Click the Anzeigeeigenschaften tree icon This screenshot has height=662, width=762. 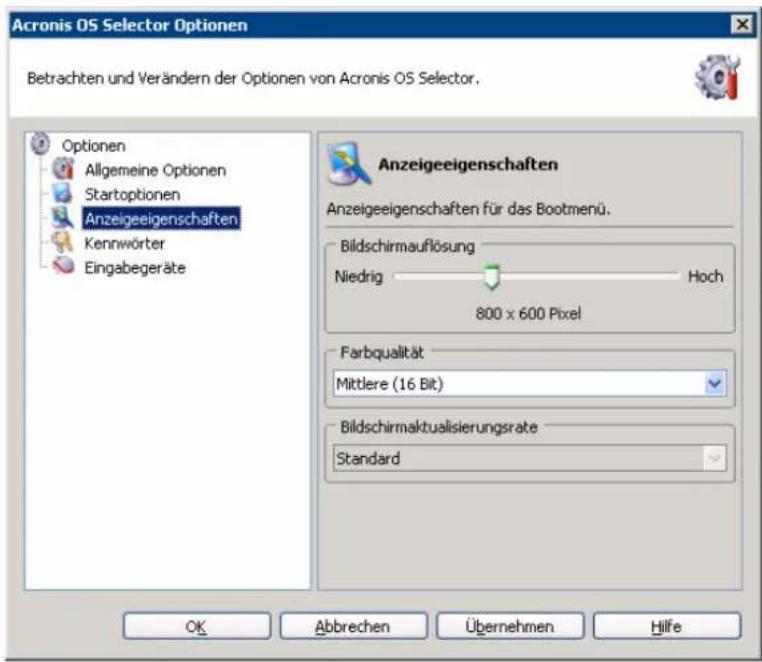pyautogui.click(x=63, y=217)
